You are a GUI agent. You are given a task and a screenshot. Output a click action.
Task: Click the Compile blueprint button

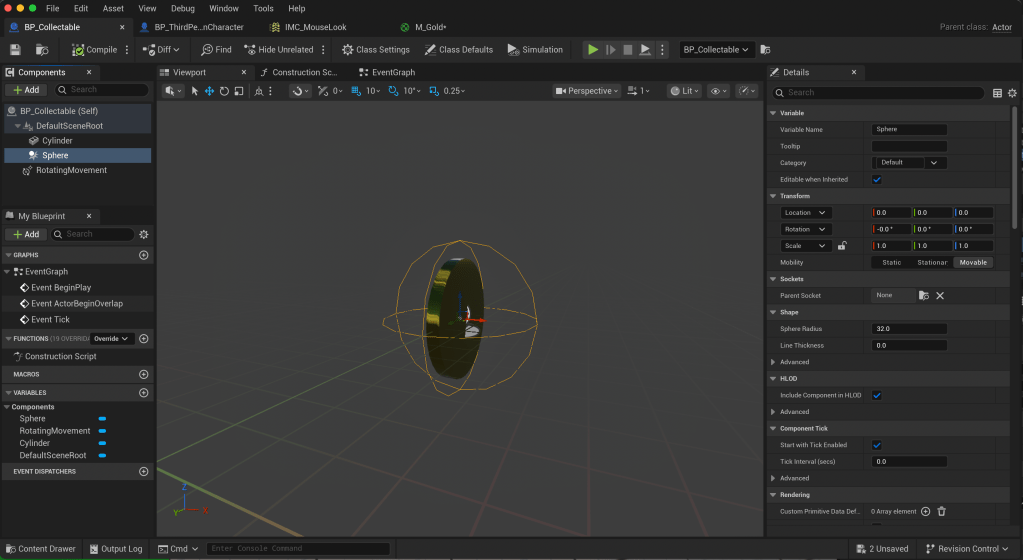pyautogui.click(x=95, y=49)
